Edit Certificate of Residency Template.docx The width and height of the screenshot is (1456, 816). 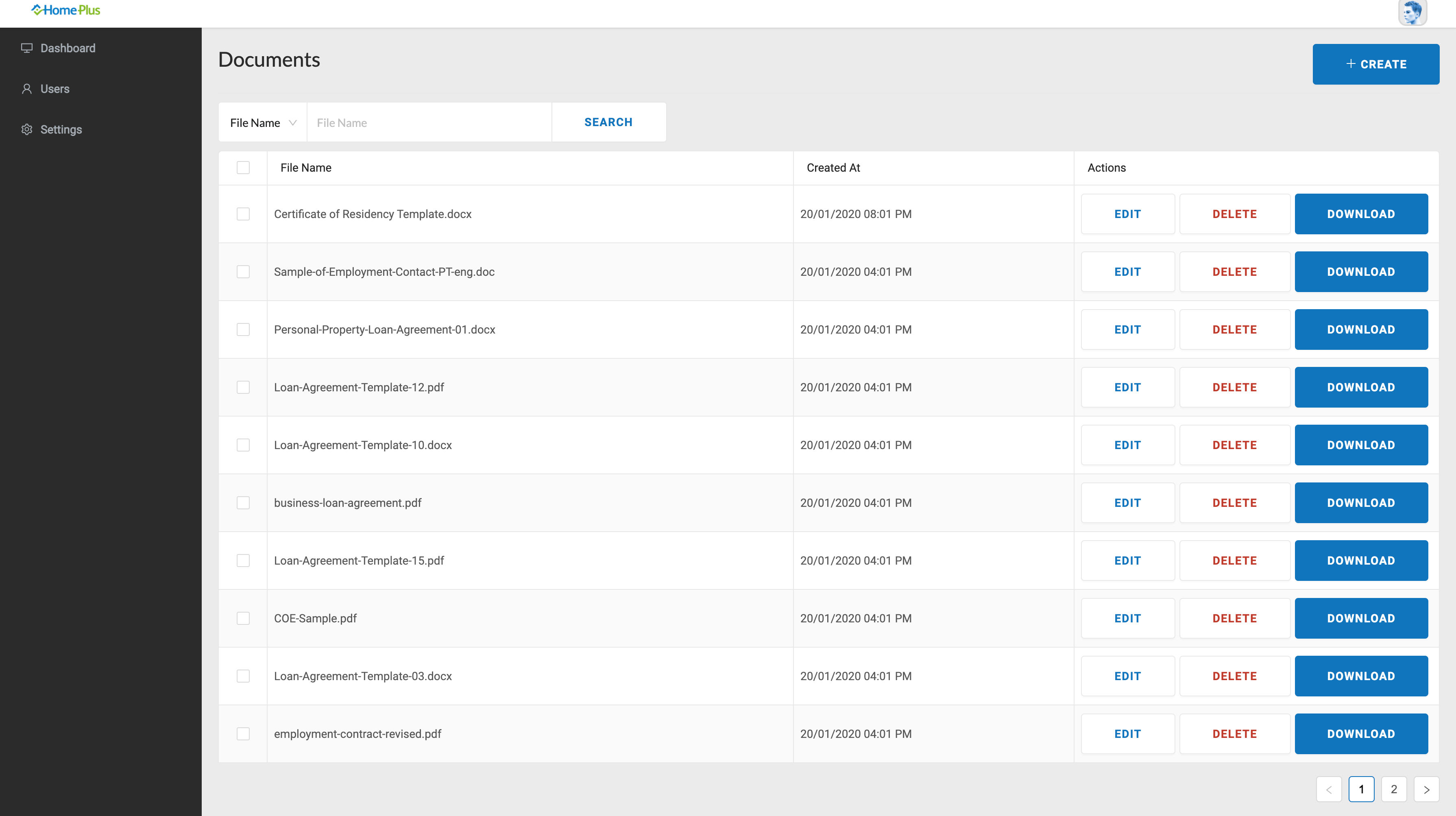[x=1128, y=214]
